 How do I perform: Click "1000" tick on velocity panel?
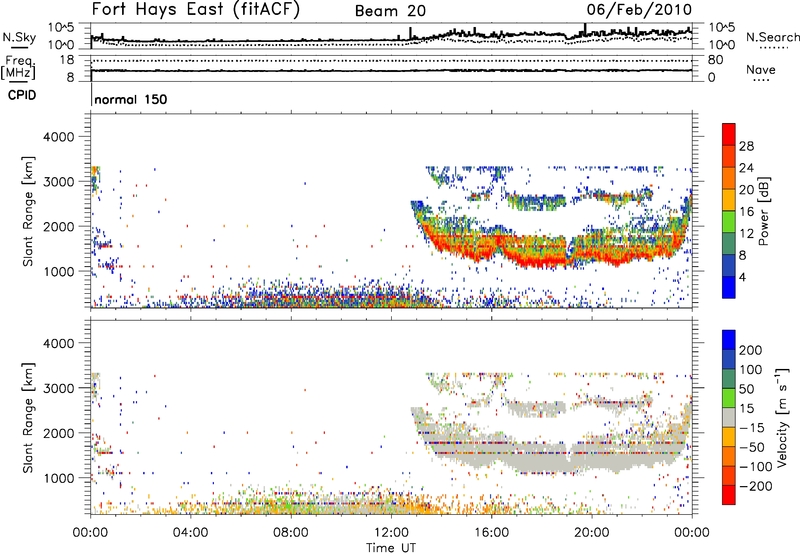pyautogui.click(x=58, y=478)
